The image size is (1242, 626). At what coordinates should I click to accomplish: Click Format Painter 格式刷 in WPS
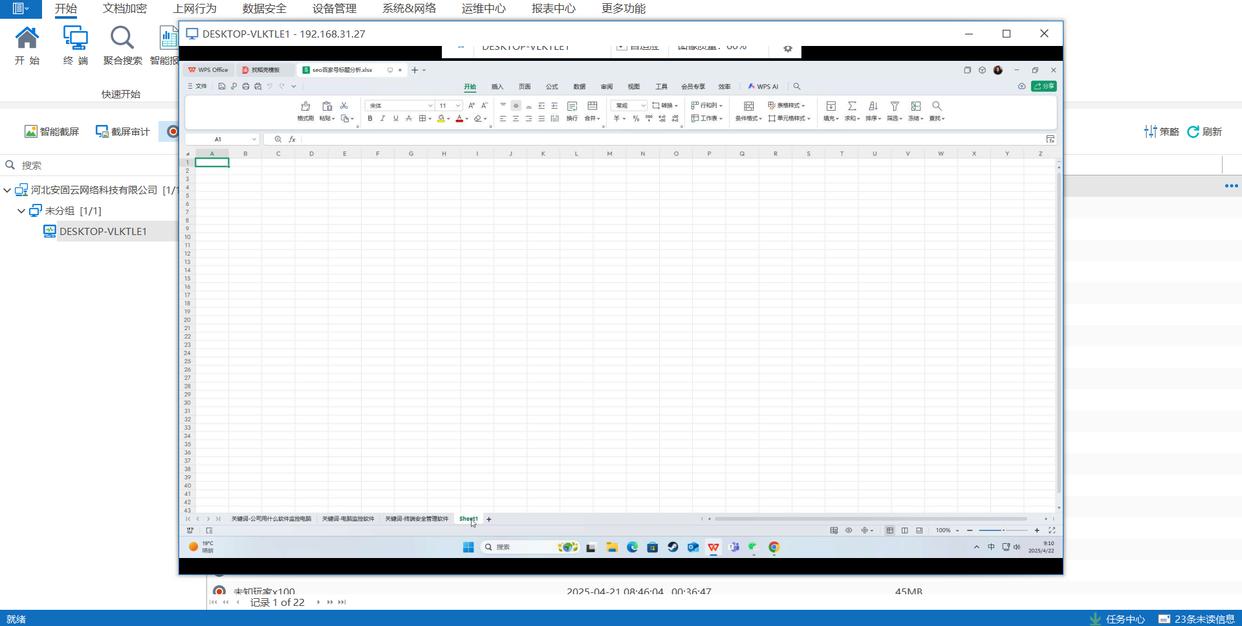click(305, 111)
